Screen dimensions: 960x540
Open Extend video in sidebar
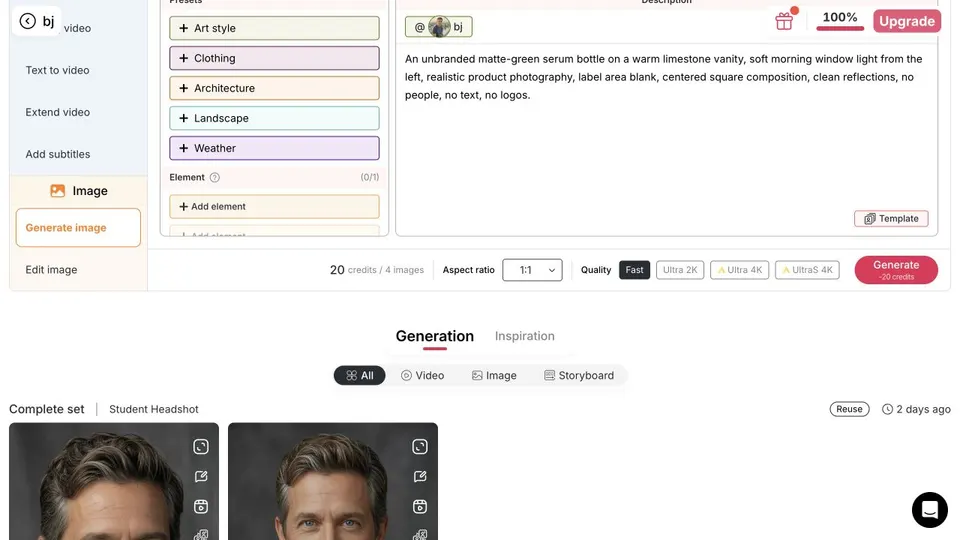[x=58, y=113]
